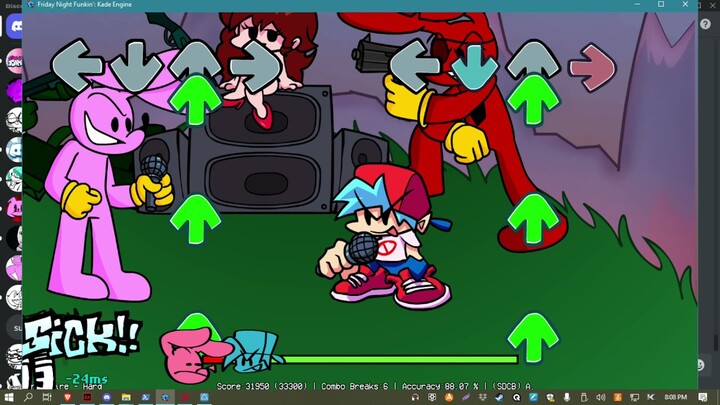The width and height of the screenshot is (720, 405).
Task: Click the SICK!! rating popup
Action: (81, 334)
